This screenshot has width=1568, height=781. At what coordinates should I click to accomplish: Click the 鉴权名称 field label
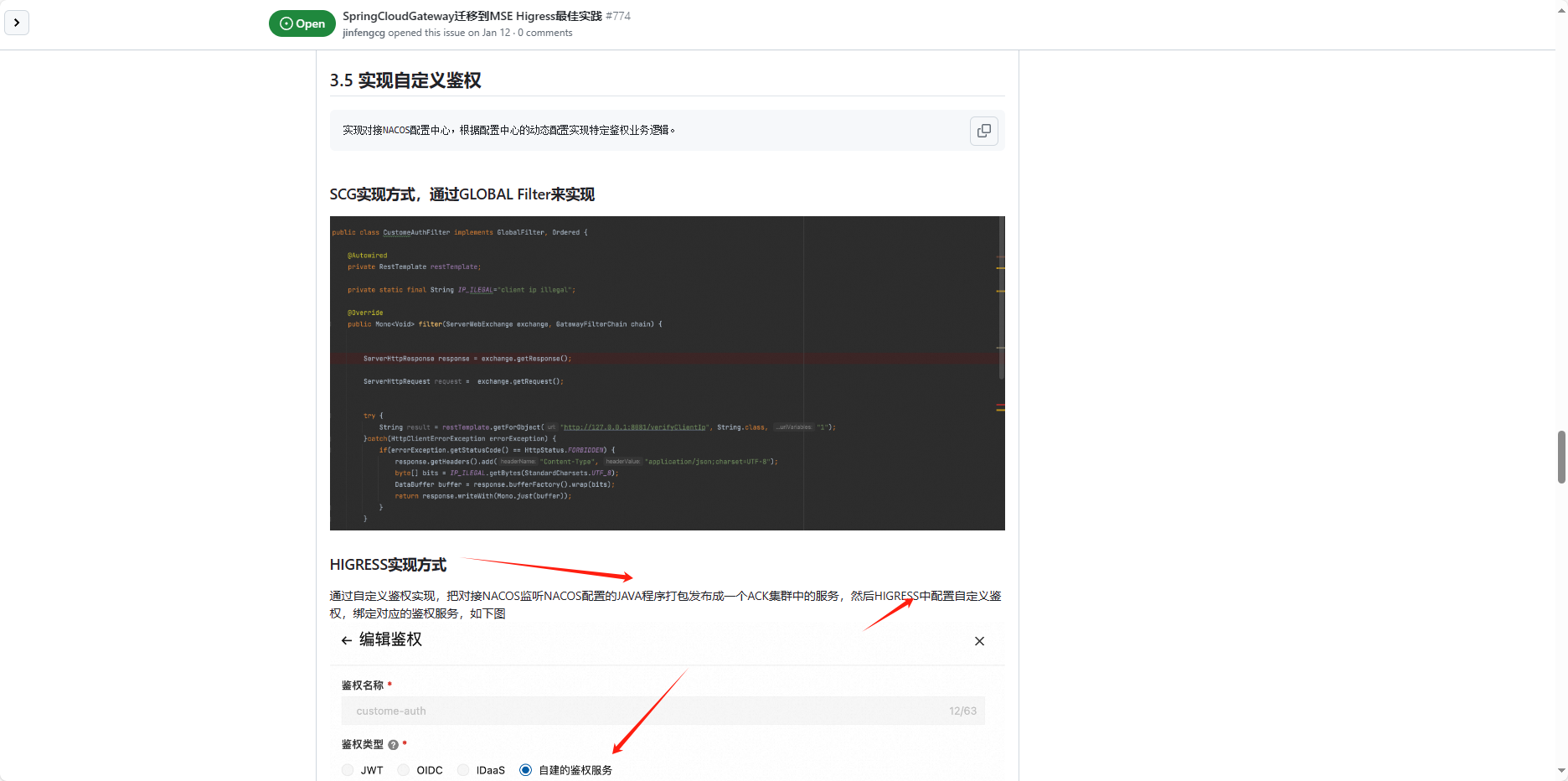tap(363, 685)
